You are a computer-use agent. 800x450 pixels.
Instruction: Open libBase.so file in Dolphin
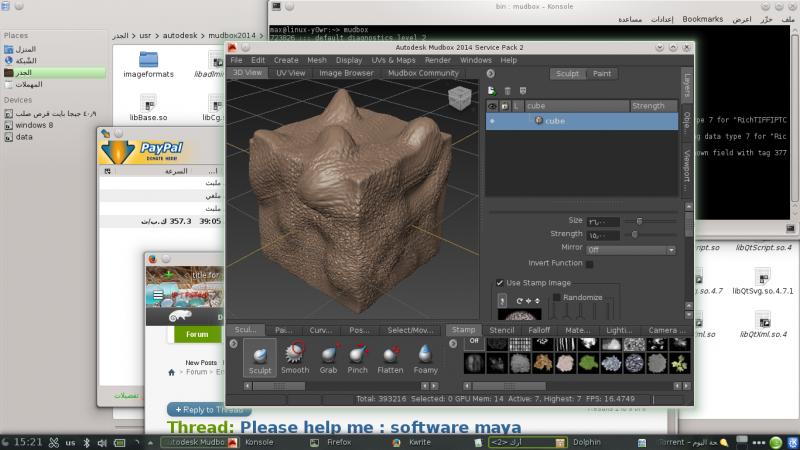pyautogui.click(x=148, y=108)
